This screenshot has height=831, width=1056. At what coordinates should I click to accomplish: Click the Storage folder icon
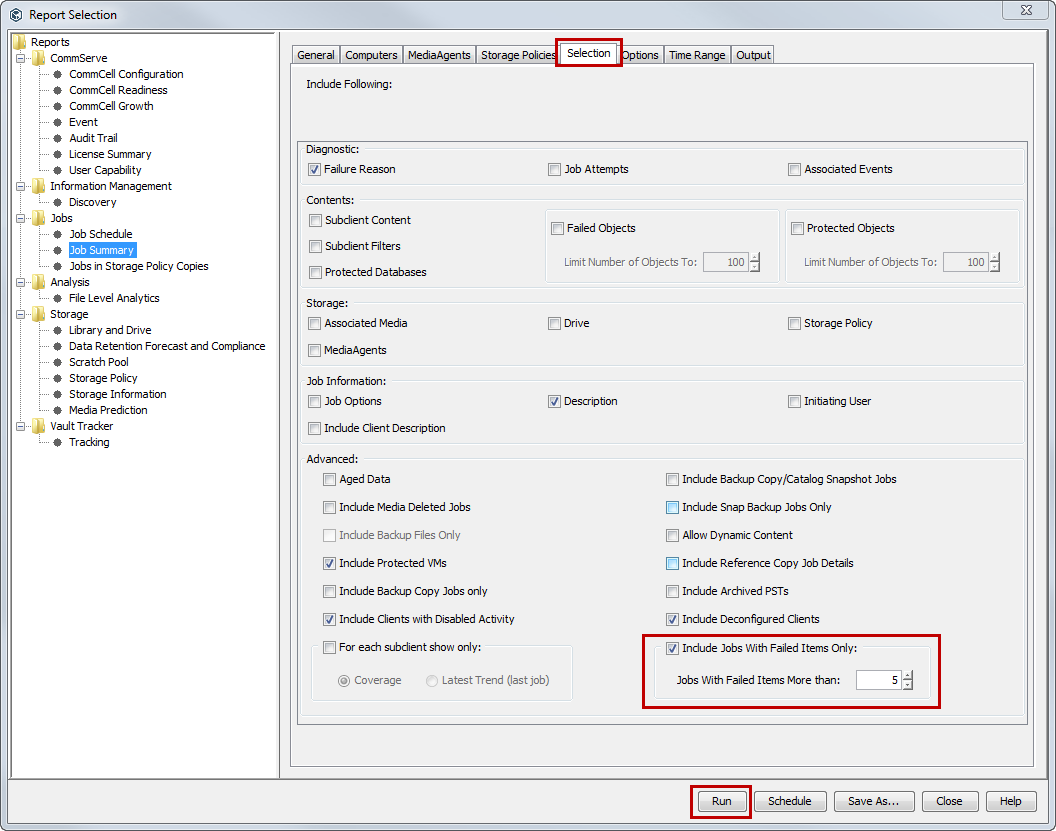click(39, 314)
